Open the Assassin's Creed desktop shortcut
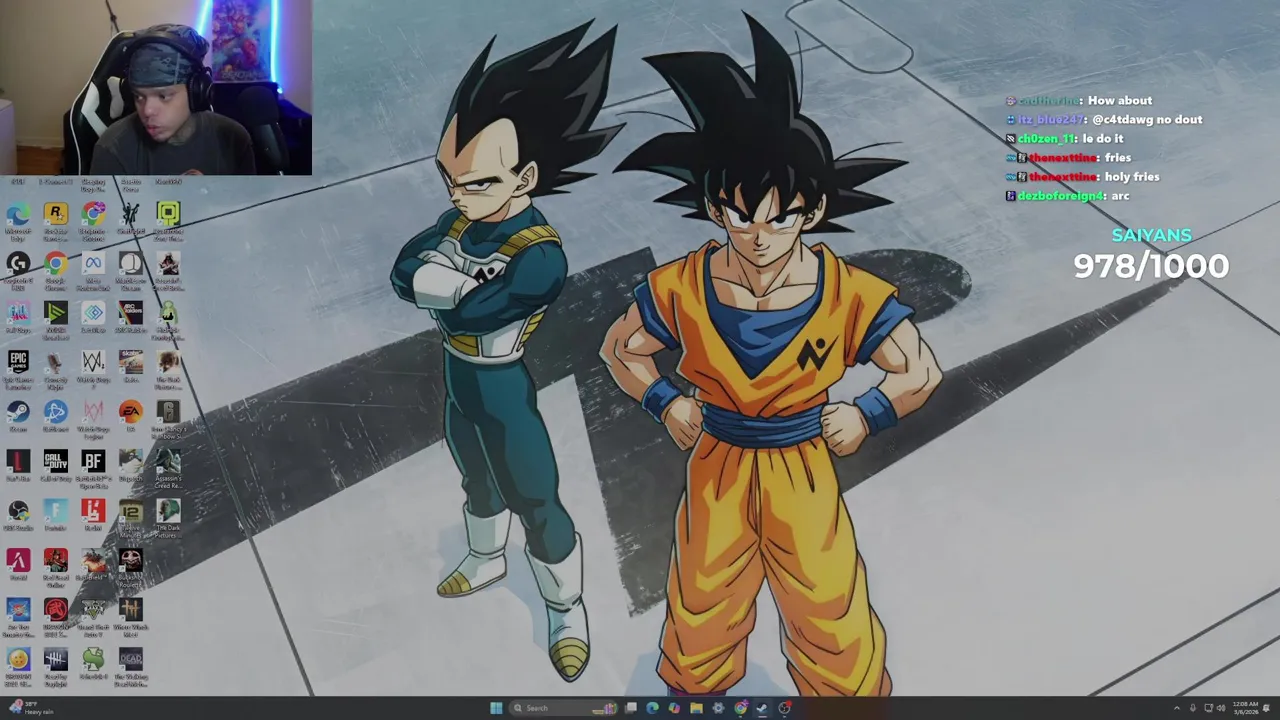Screen dimensions: 1280x720 click(x=168, y=467)
